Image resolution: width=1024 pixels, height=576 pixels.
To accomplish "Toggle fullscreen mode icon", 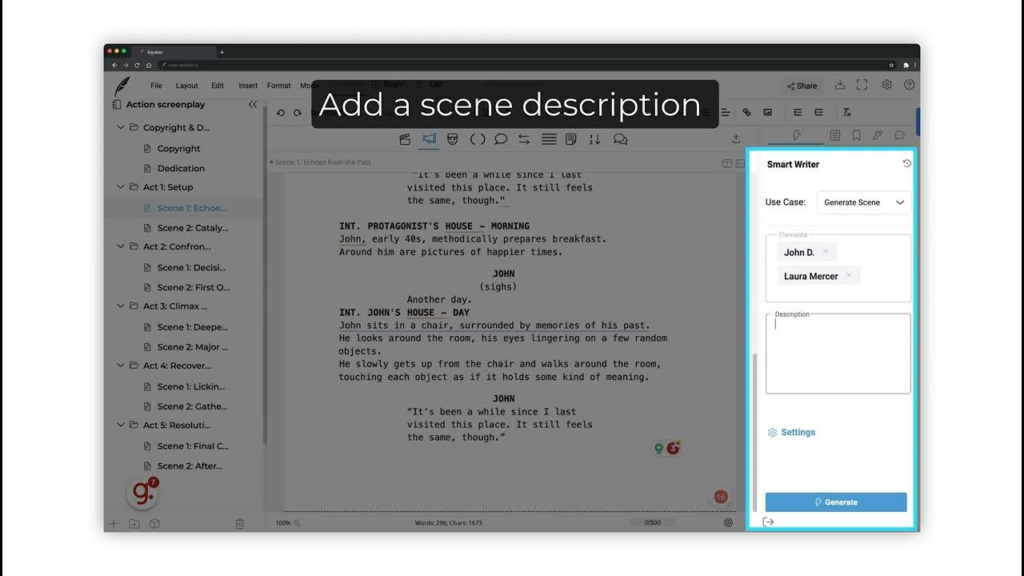I will 862,85.
